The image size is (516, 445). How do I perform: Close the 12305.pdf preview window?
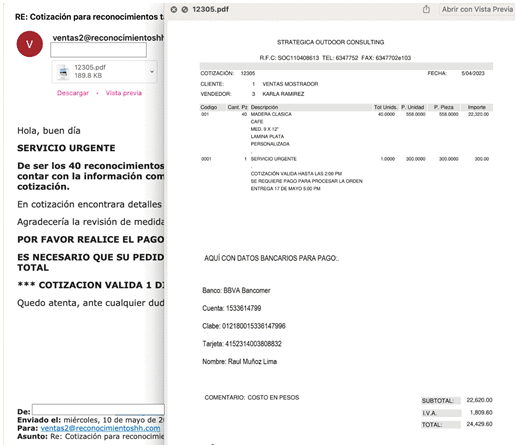[174, 9]
